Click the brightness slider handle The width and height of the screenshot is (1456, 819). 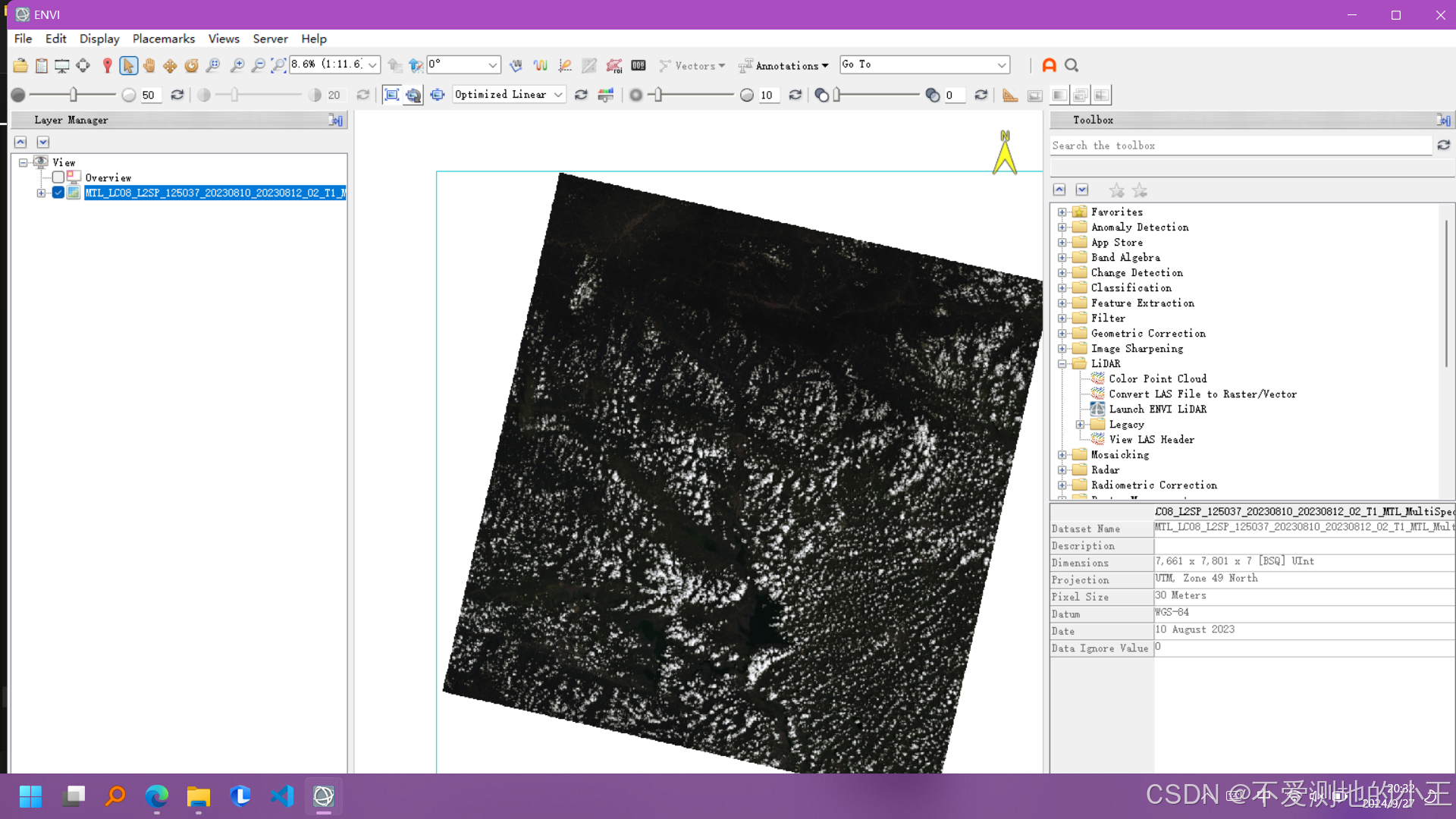[x=74, y=95]
